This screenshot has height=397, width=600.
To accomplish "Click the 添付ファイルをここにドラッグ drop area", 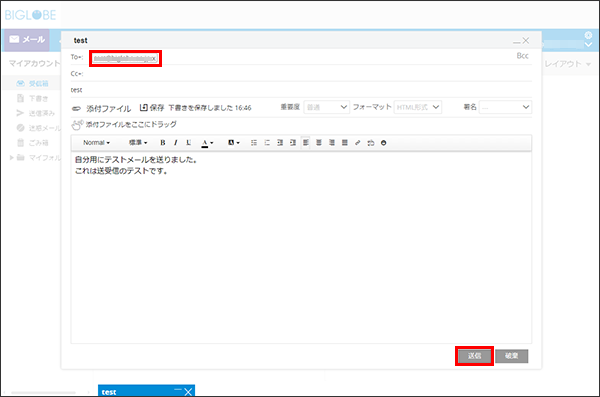I will 124,124.
